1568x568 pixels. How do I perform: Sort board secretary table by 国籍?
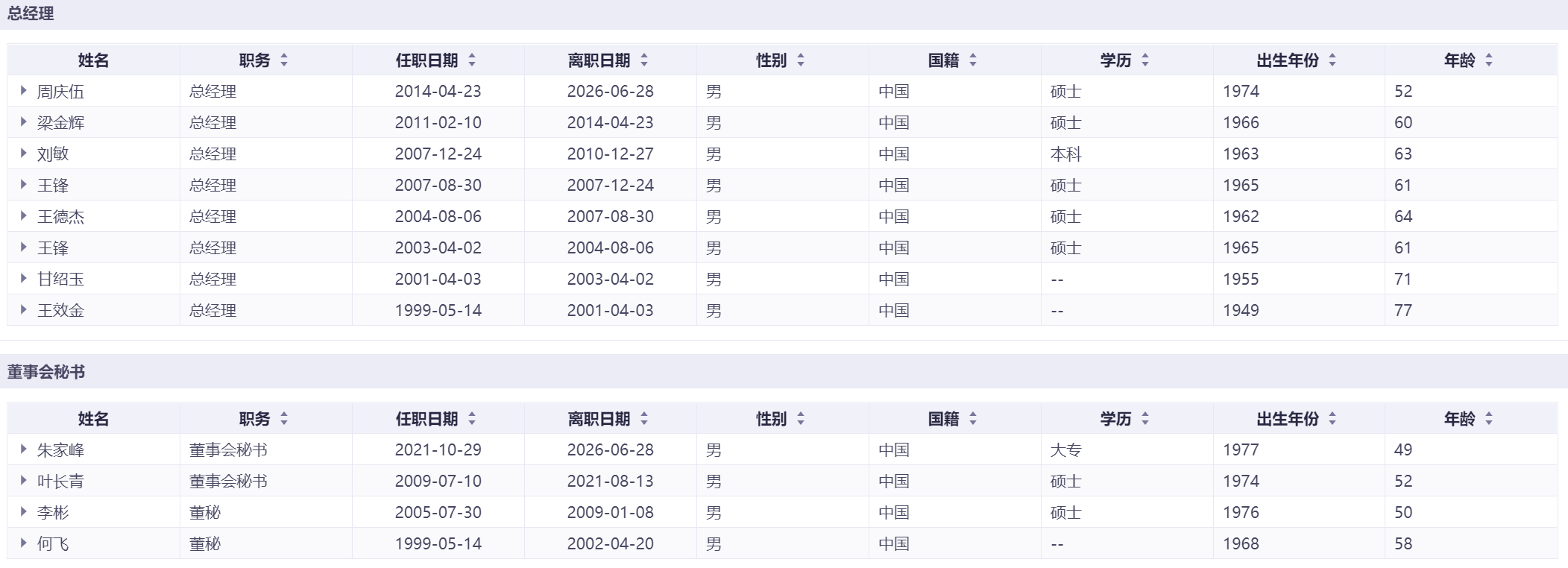[973, 420]
